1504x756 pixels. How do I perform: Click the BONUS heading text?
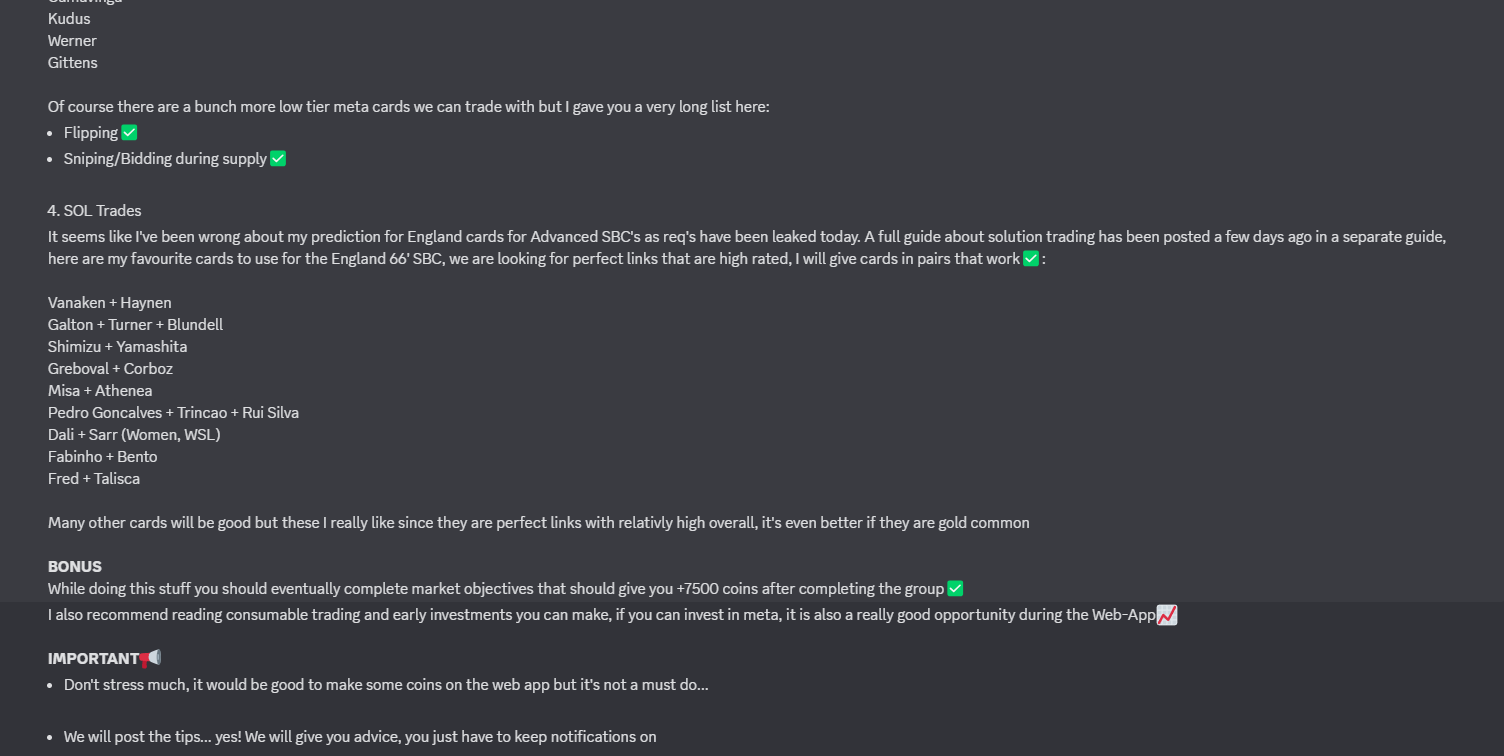75,566
